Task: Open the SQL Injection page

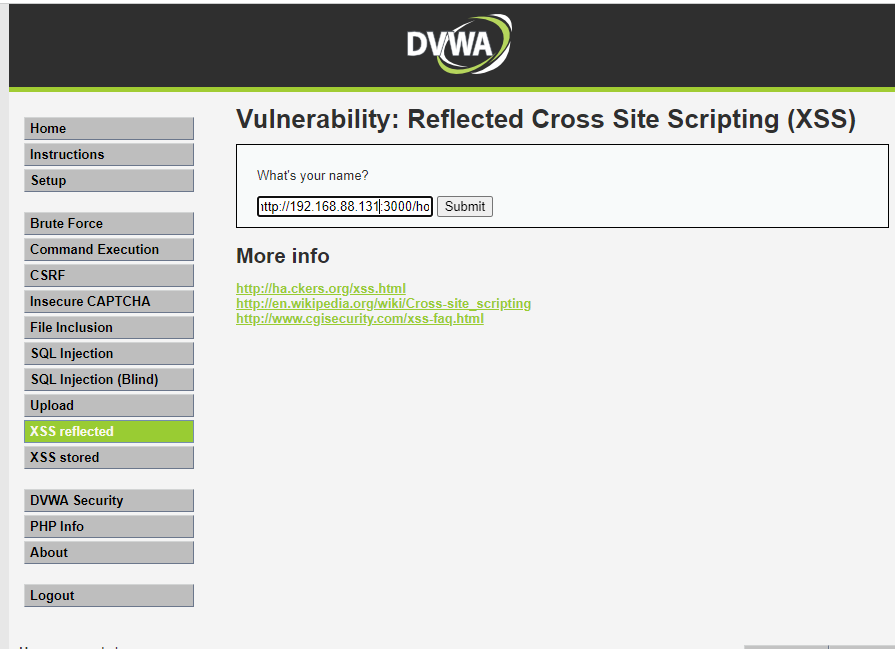Action: pos(108,353)
